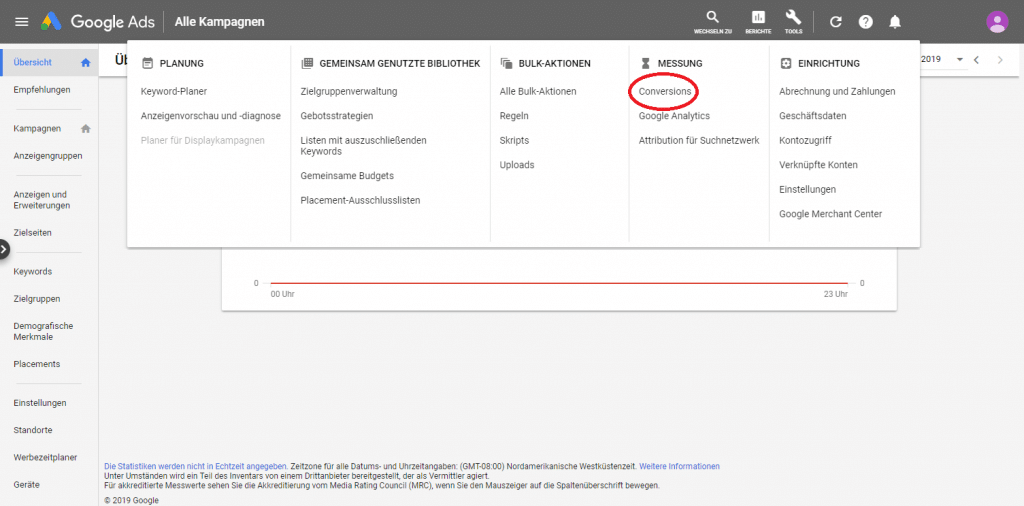
Task: Open the date range dropdown arrow
Action: [959, 59]
